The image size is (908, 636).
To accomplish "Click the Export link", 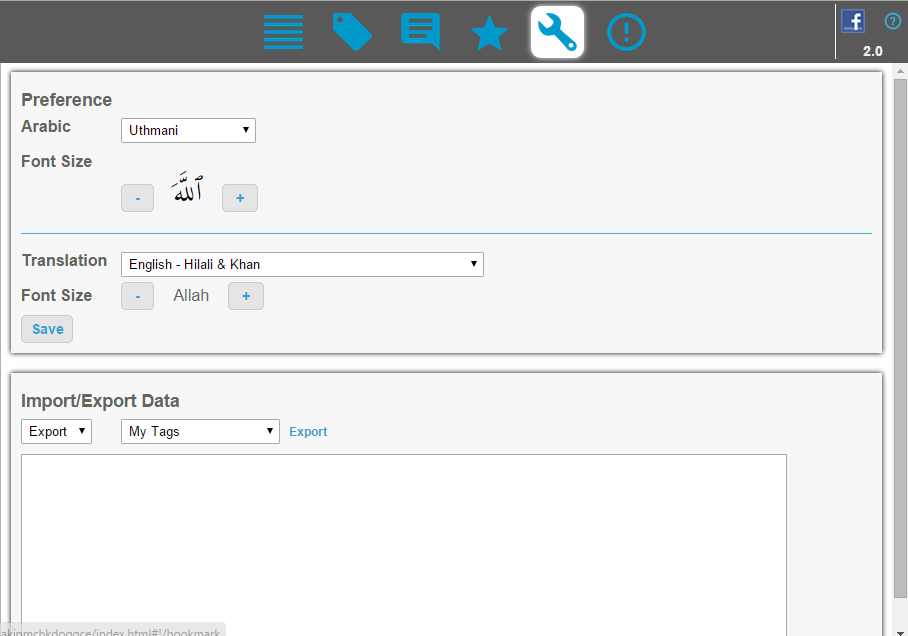I will coord(308,432).
